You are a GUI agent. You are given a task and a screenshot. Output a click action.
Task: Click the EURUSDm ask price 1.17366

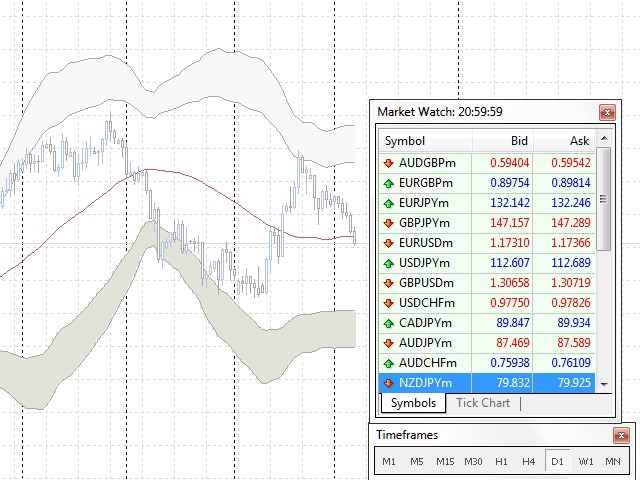(x=571, y=243)
